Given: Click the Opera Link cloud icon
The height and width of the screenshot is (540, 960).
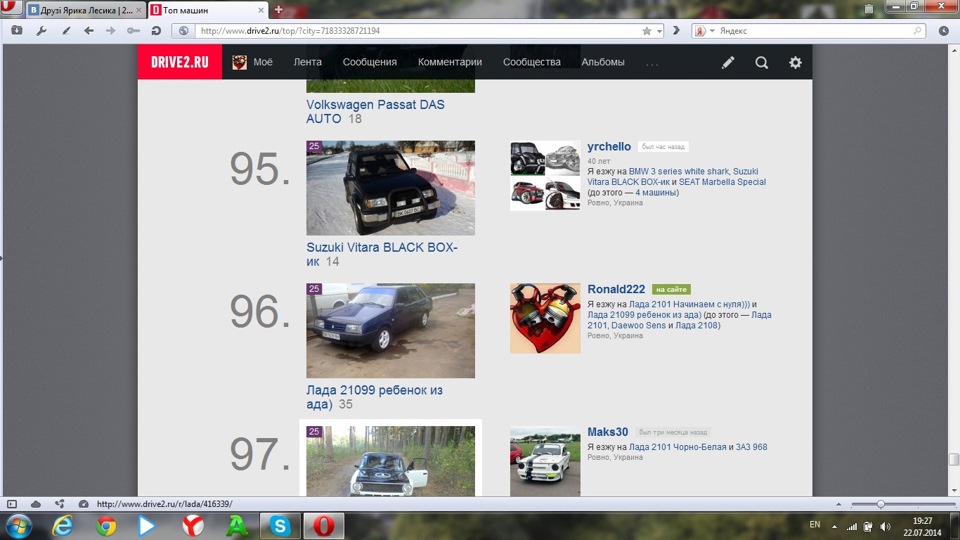Looking at the screenshot, I should click(x=36, y=504).
